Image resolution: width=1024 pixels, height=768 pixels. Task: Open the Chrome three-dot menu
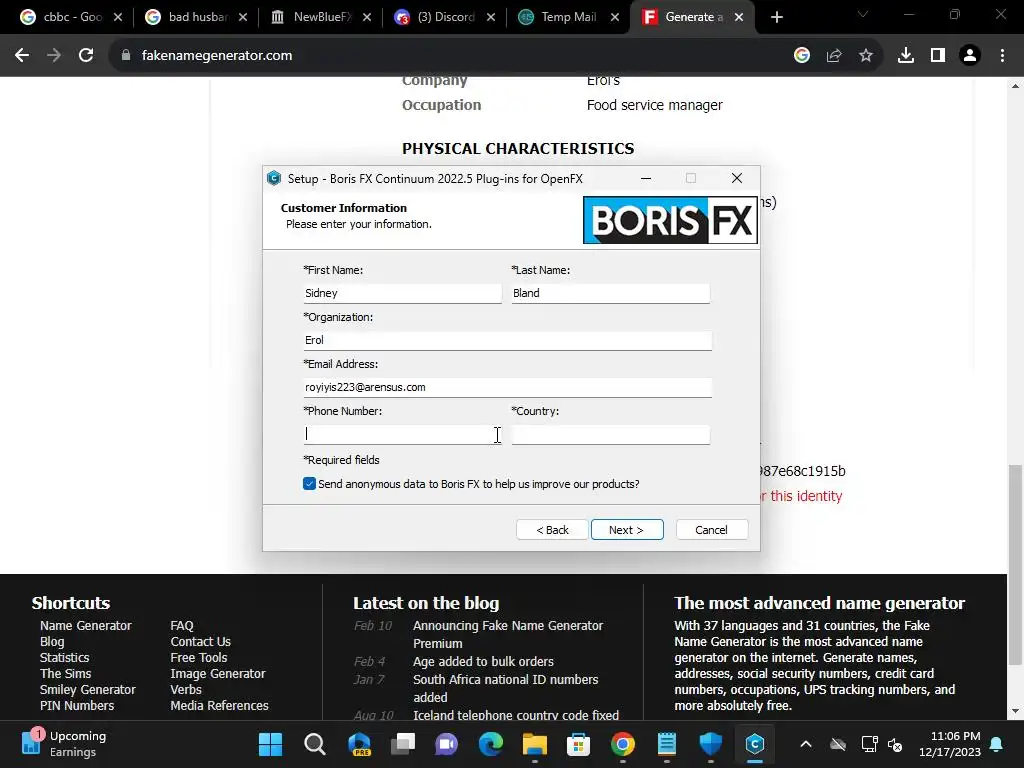[x=1002, y=56]
